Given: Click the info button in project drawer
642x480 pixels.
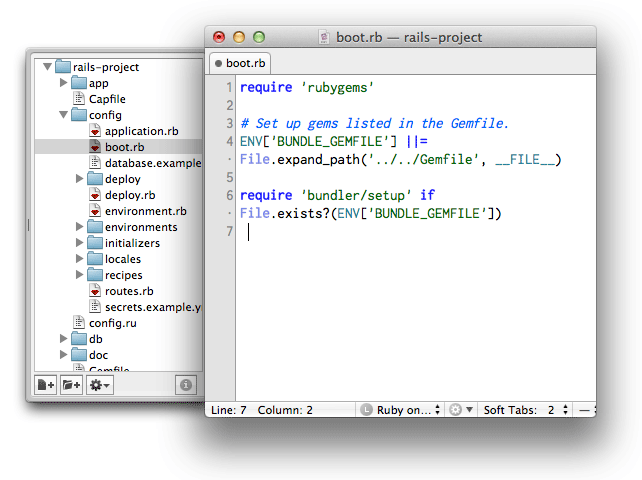Looking at the screenshot, I should click(185, 384).
